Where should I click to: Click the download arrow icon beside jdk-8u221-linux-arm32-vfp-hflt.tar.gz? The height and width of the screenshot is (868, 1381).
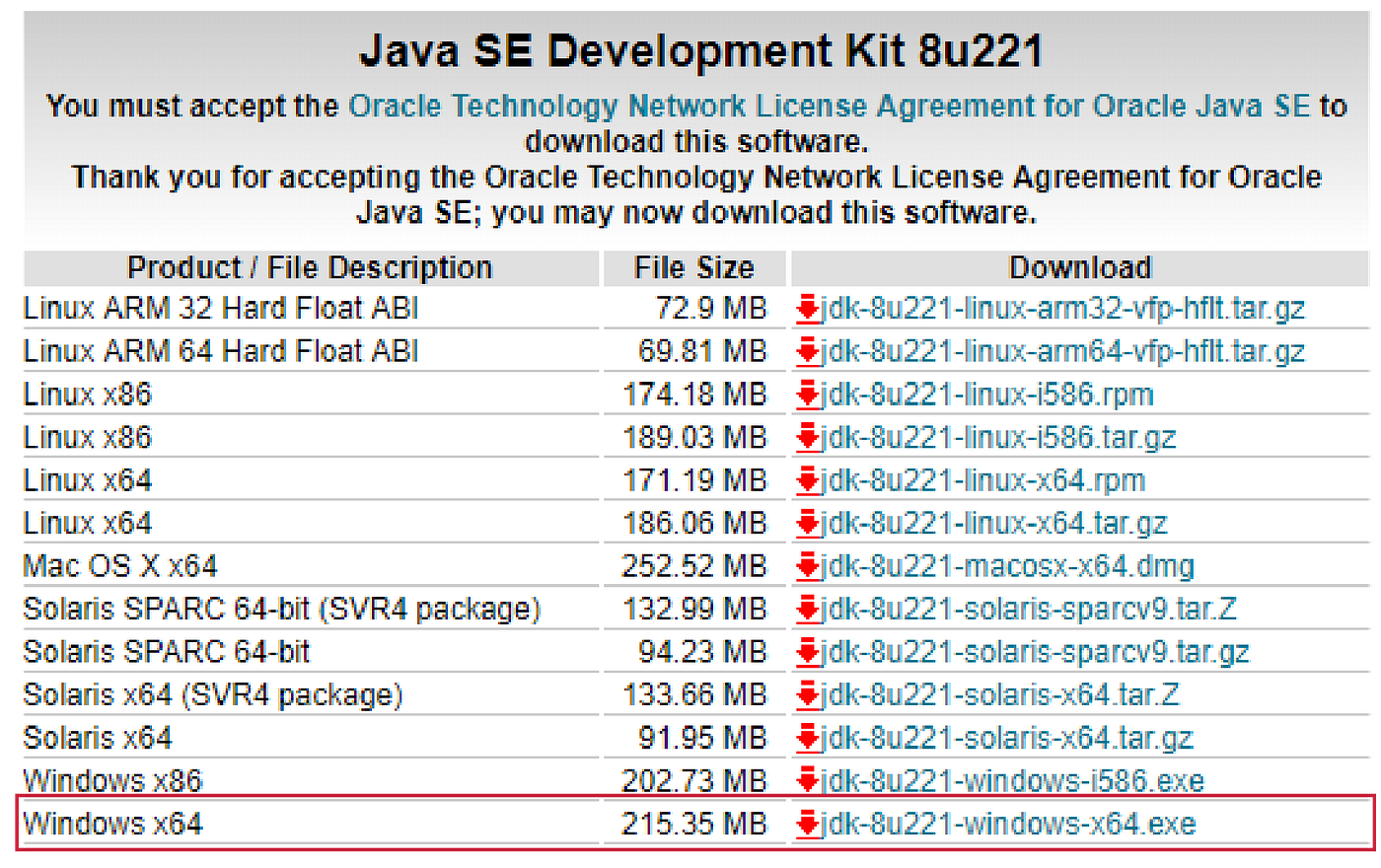coord(808,309)
